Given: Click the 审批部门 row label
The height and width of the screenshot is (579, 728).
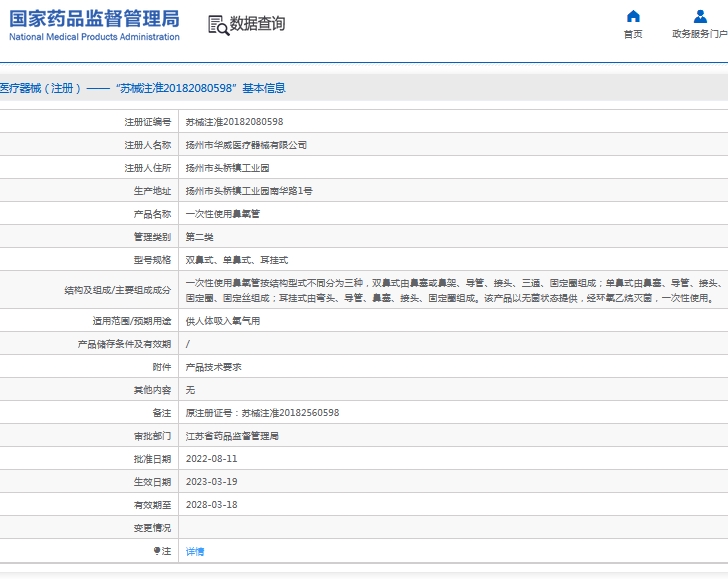Looking at the screenshot, I should click(x=152, y=436).
